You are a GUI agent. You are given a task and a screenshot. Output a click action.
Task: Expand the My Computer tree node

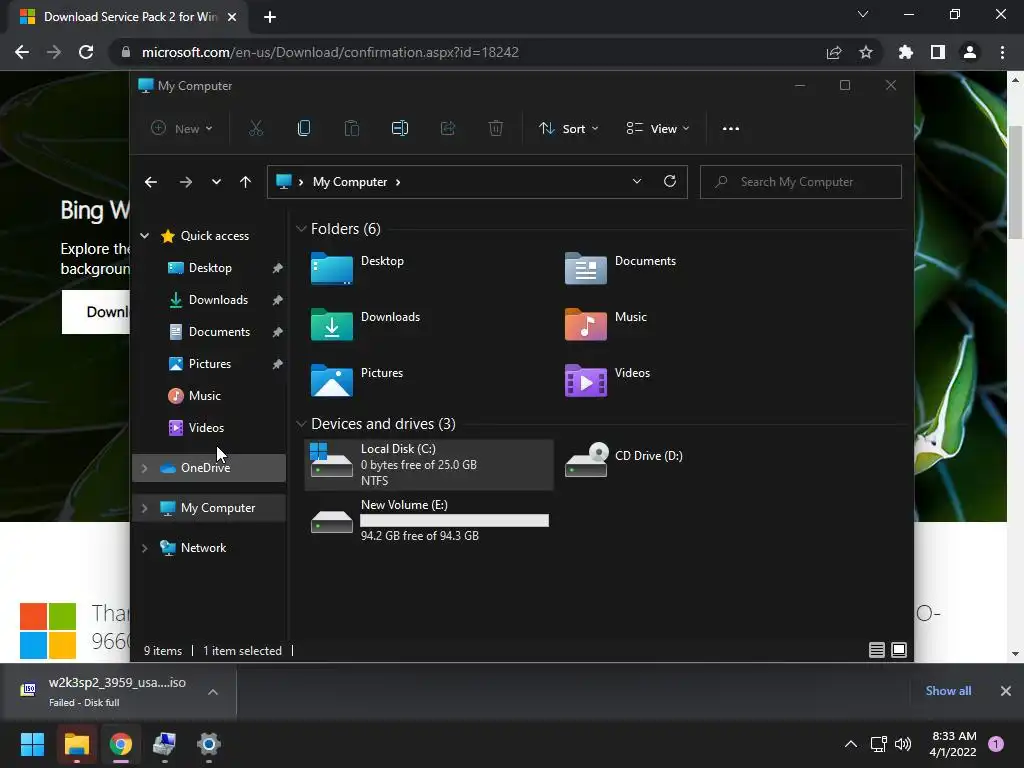coord(144,508)
